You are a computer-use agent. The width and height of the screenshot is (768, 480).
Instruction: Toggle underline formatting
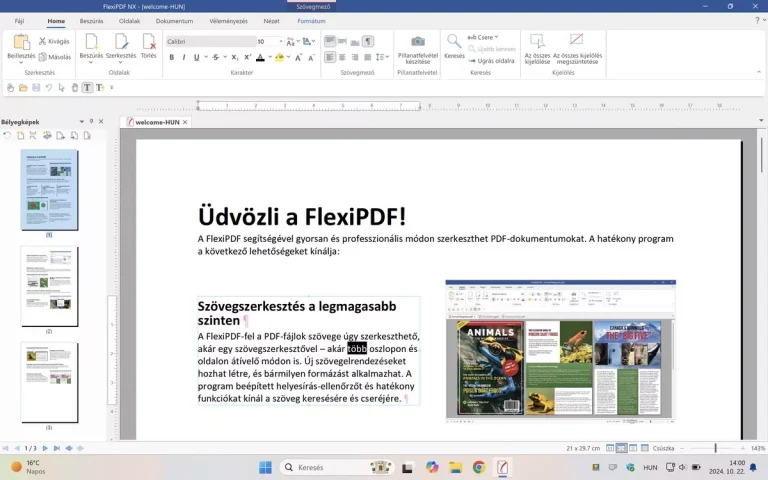click(196, 57)
